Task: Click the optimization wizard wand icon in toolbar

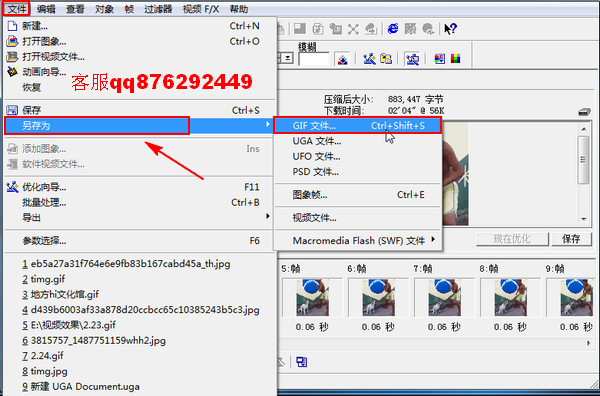Action: 369,59
